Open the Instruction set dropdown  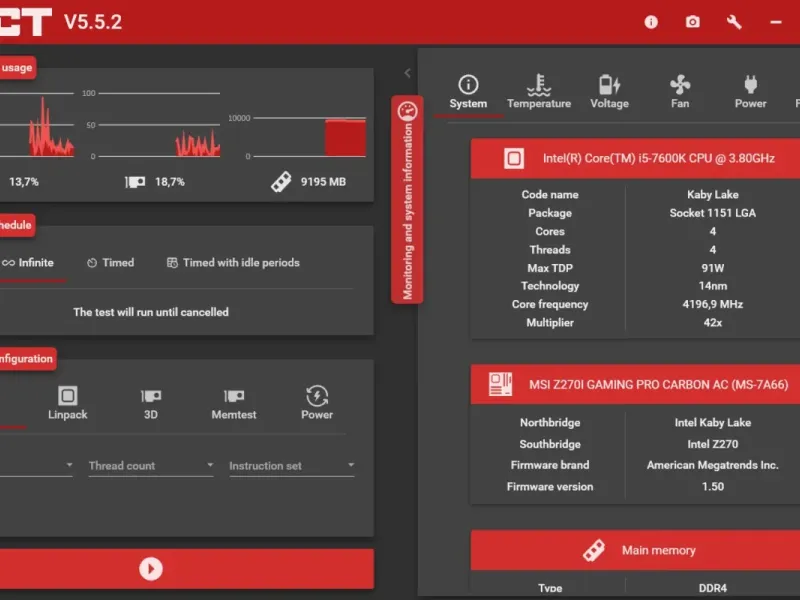(292, 466)
